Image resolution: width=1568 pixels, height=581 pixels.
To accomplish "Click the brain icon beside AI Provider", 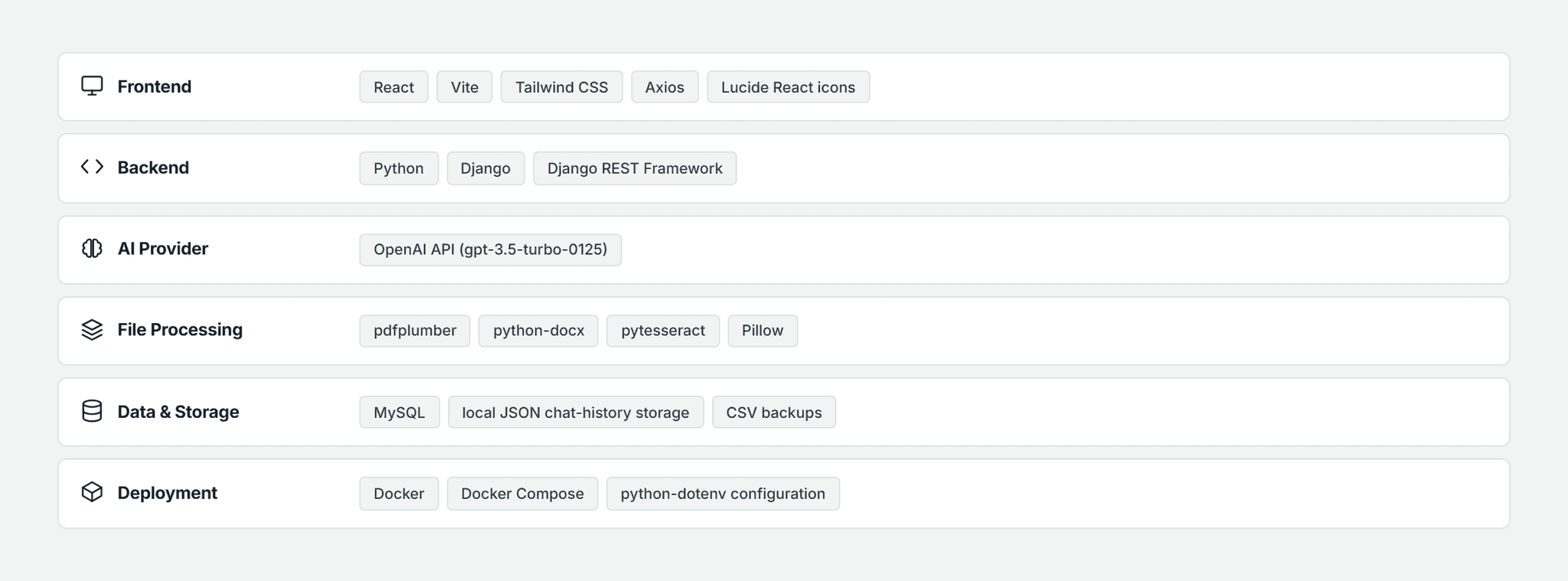I will pos(92,248).
